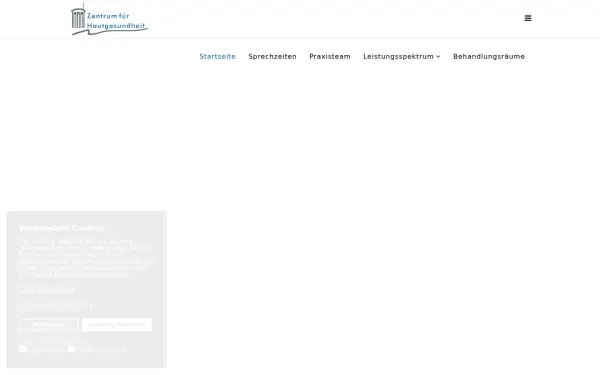Toggle the right checkbox in cookie banner

tap(71, 348)
